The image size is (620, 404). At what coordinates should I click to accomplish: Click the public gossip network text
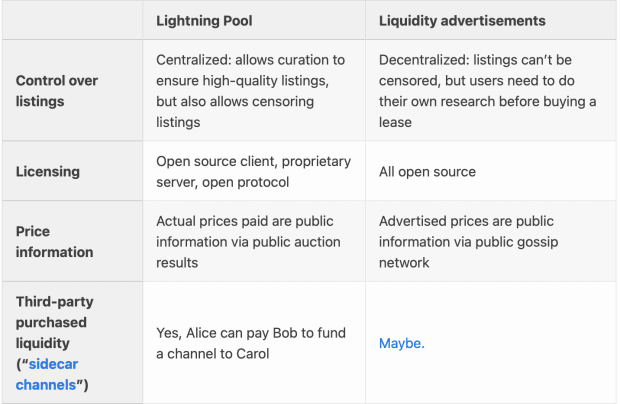(469, 252)
